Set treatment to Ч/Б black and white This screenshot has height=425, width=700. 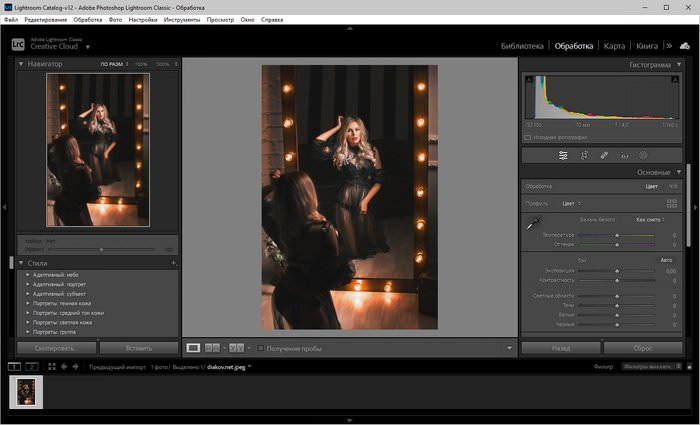(673, 187)
